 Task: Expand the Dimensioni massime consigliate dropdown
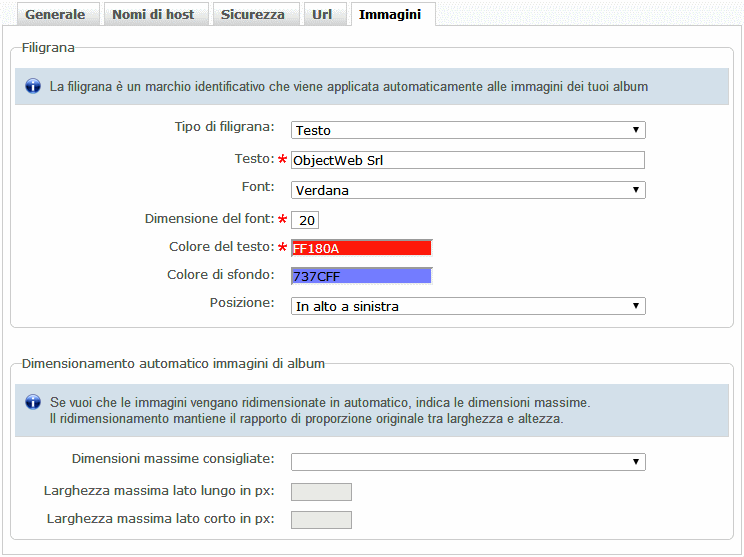point(468,461)
